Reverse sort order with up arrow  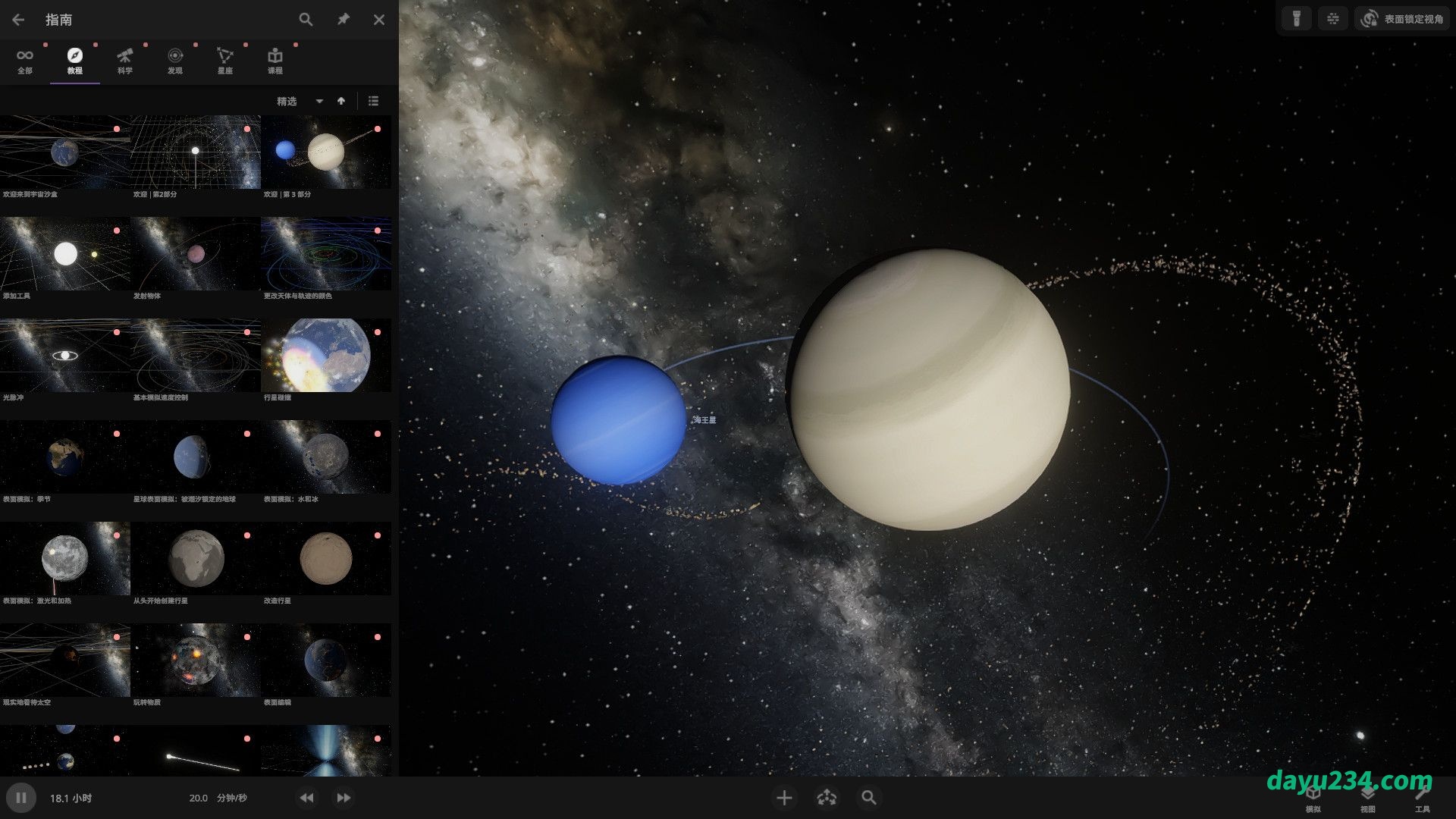point(341,101)
